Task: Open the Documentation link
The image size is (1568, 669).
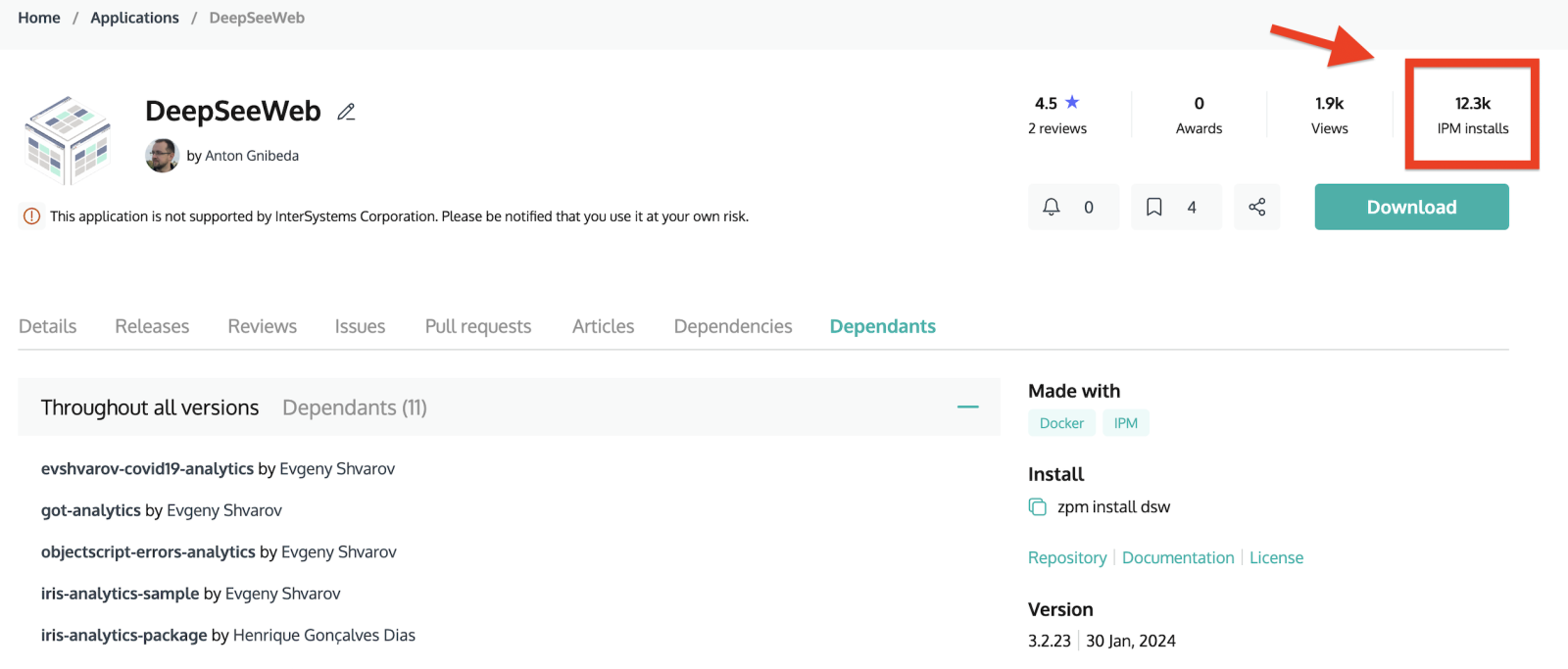Action: [1178, 557]
